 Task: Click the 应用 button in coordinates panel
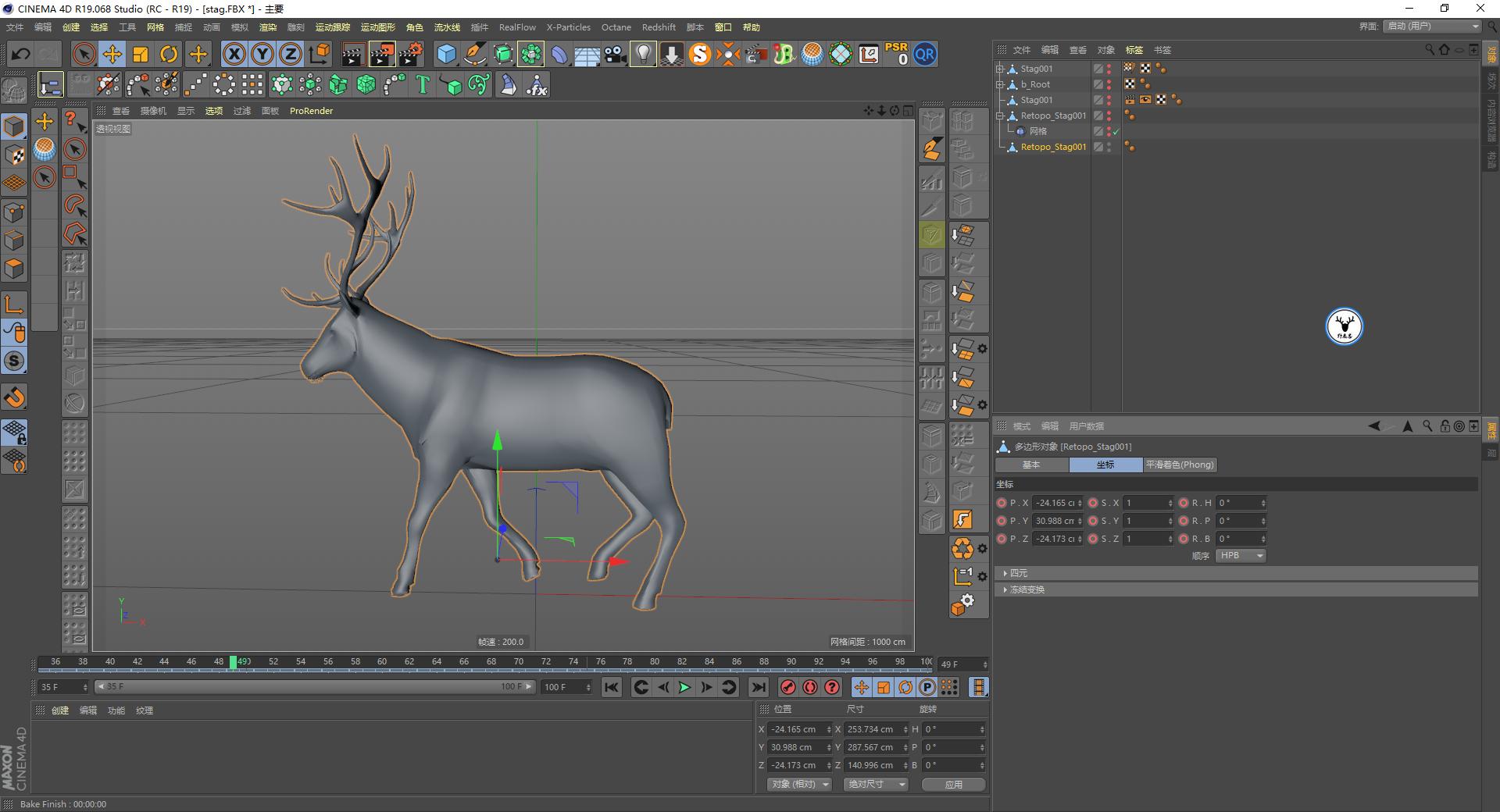[953, 785]
